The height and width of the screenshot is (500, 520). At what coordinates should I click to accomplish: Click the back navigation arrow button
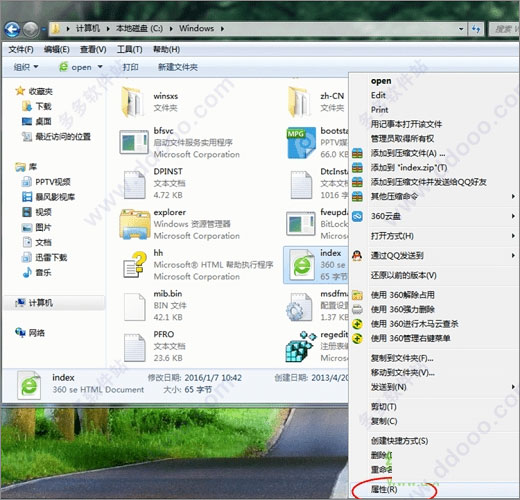click(x=13, y=30)
